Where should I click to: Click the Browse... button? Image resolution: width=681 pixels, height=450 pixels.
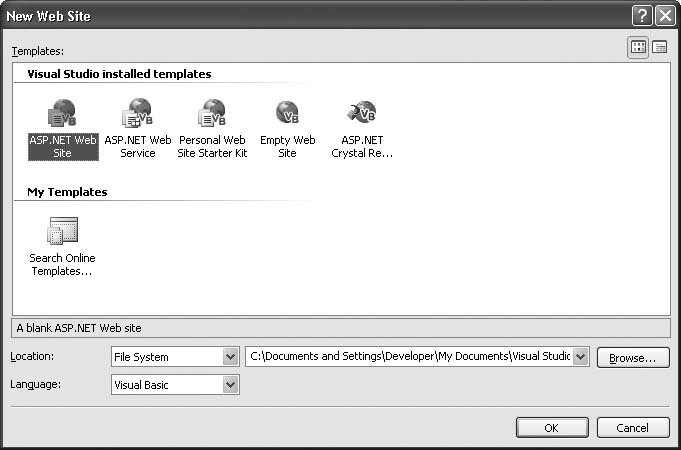point(633,358)
